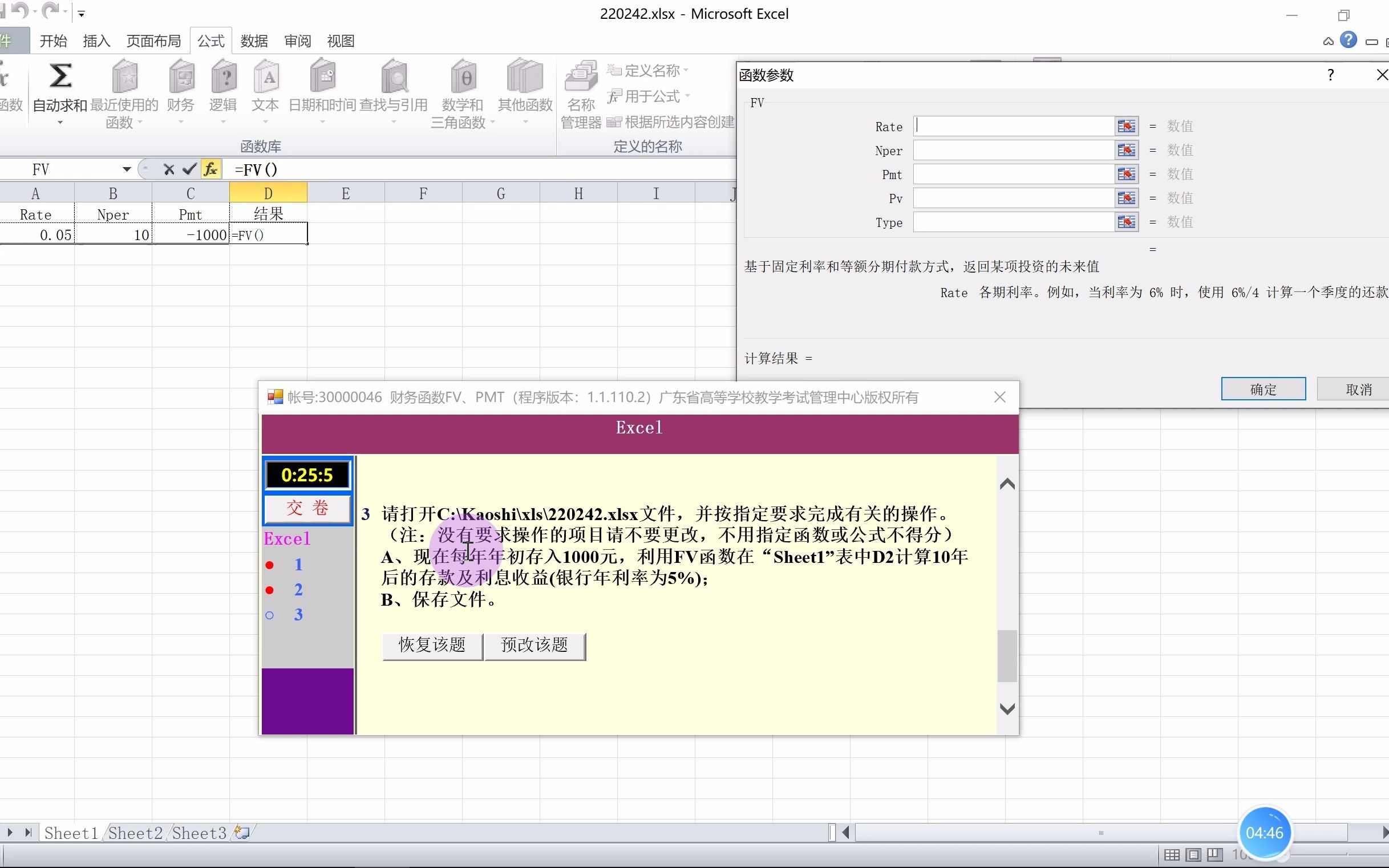
Task: Open the Insert (插入) ribbon tab
Action: pyautogui.click(x=96, y=40)
